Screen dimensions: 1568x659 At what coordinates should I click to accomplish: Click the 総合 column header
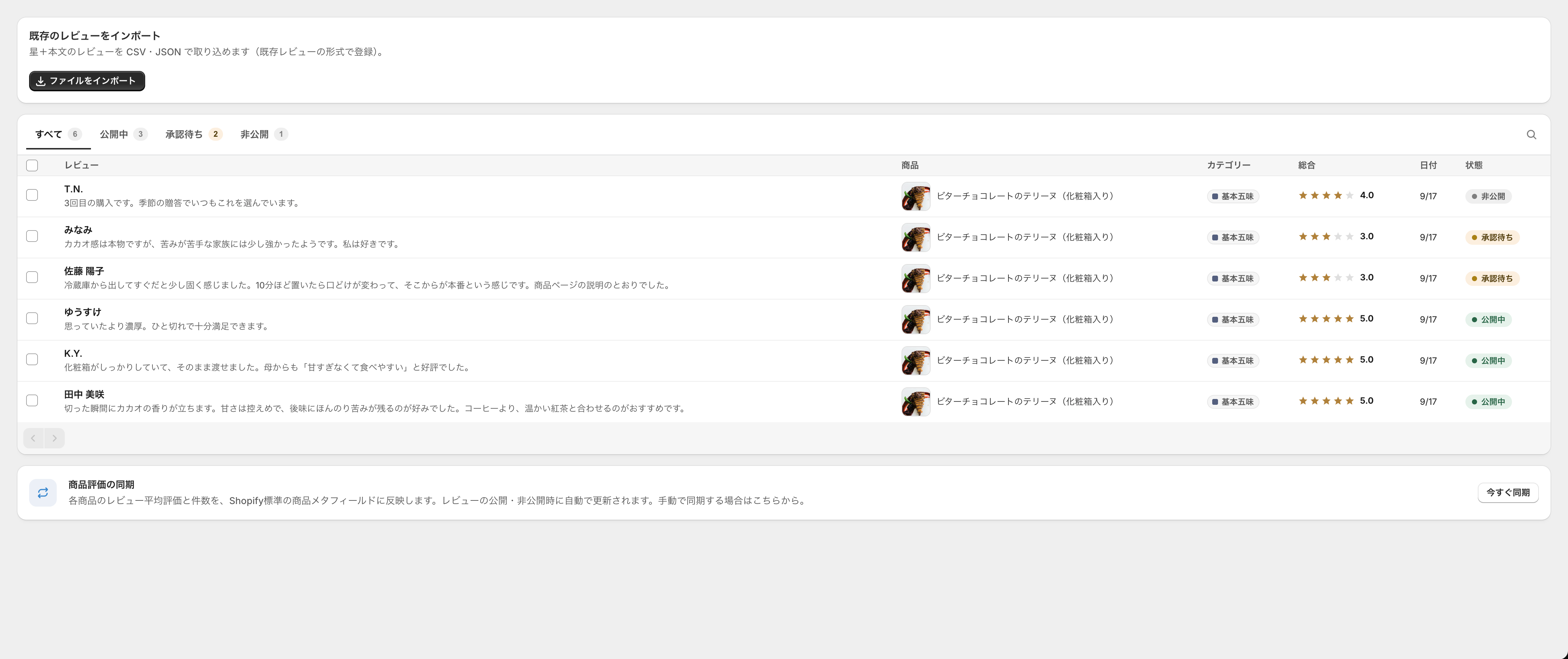(x=1306, y=165)
